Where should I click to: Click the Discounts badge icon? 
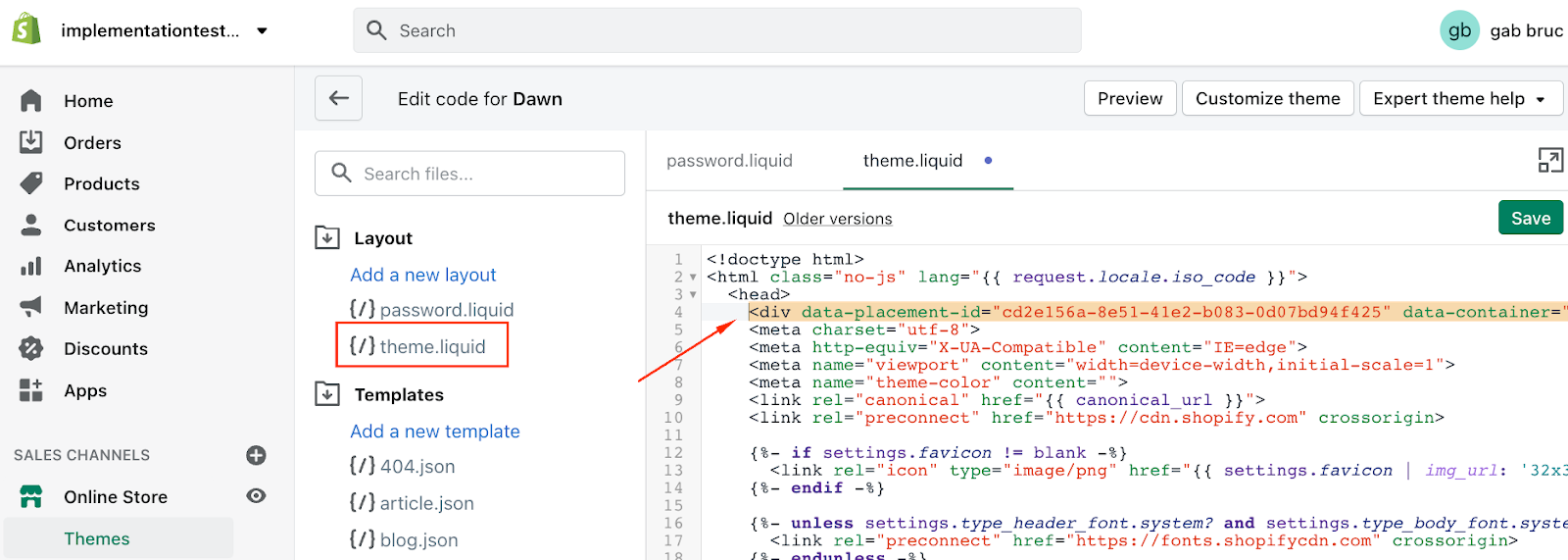pyautogui.click(x=31, y=348)
